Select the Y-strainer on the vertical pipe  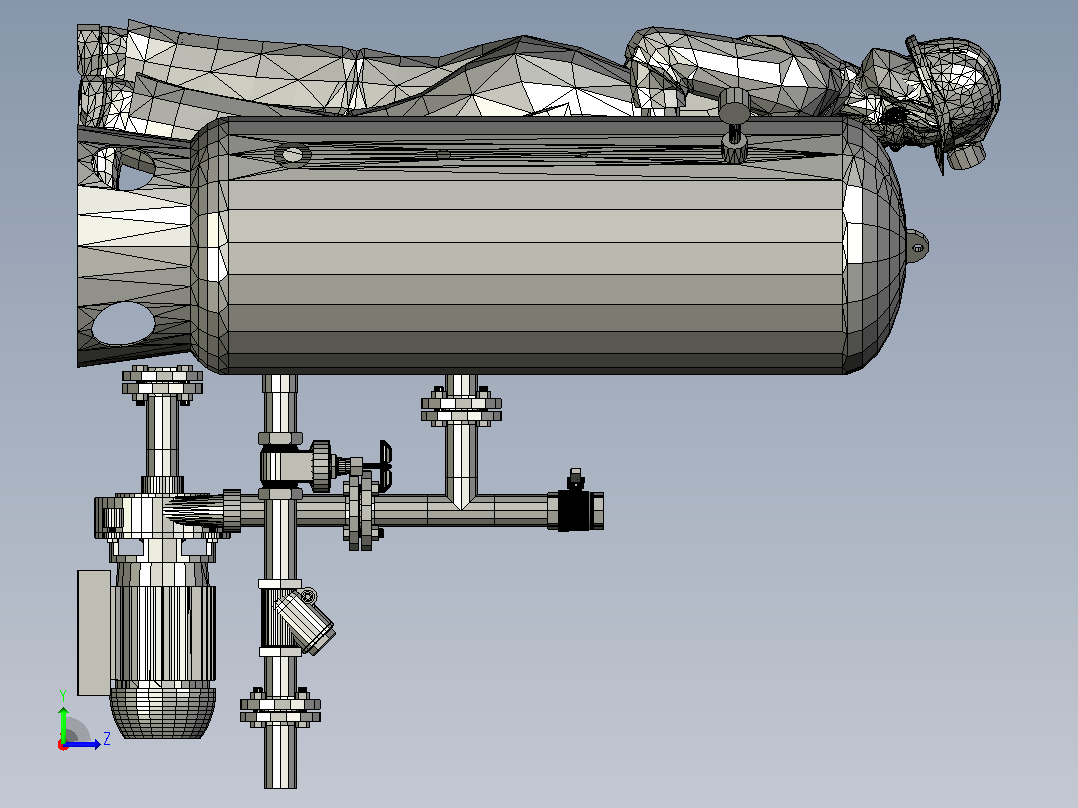pos(297,620)
